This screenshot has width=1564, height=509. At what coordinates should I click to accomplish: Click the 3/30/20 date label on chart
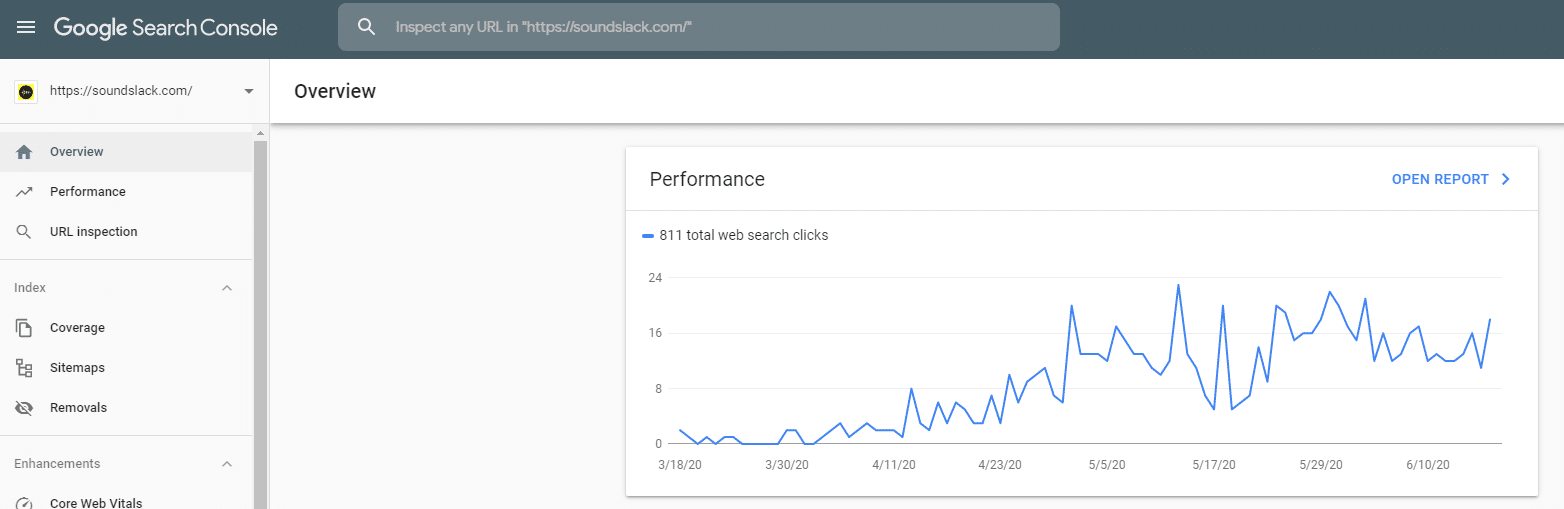(x=785, y=465)
